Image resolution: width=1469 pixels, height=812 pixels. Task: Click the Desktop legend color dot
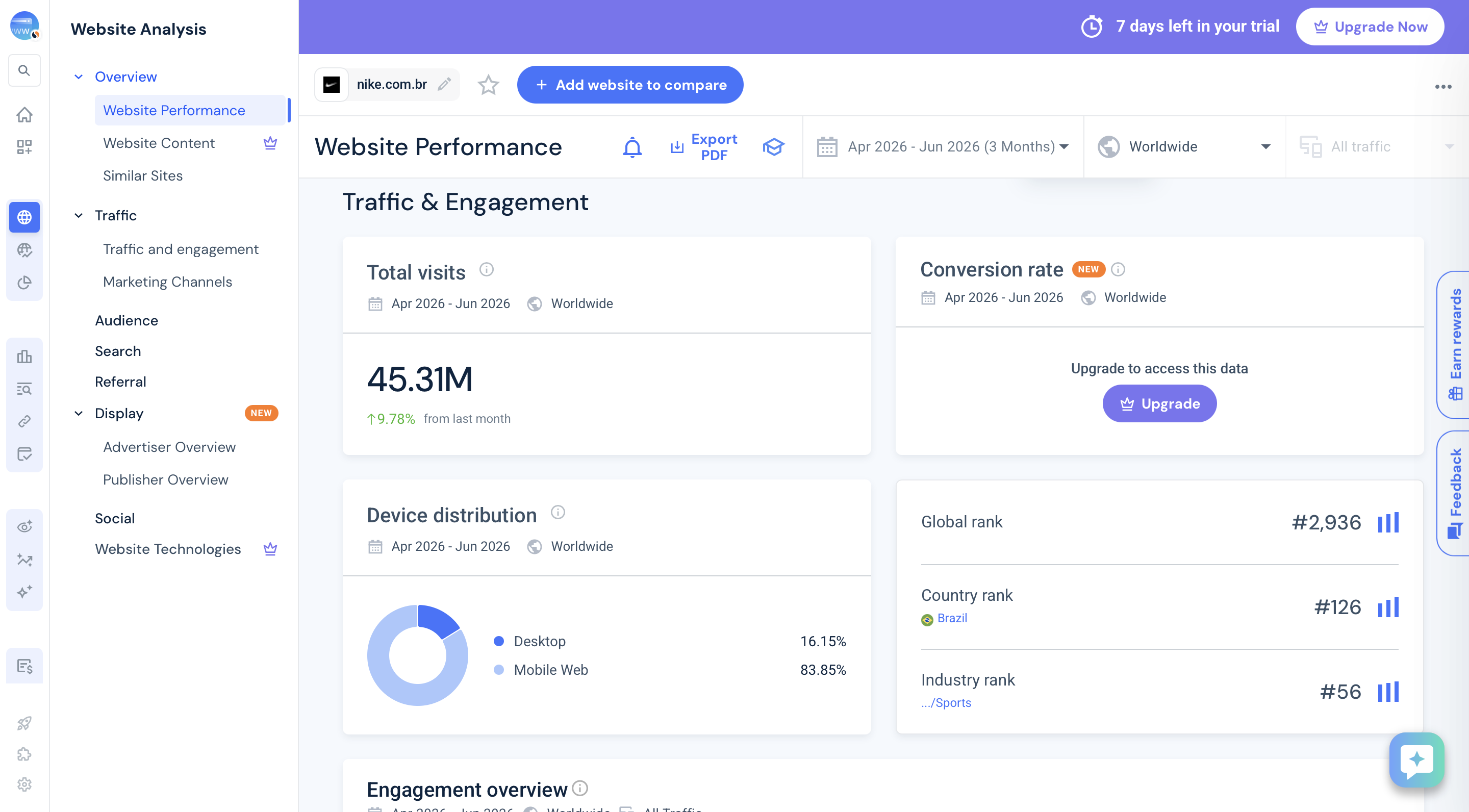click(x=498, y=641)
